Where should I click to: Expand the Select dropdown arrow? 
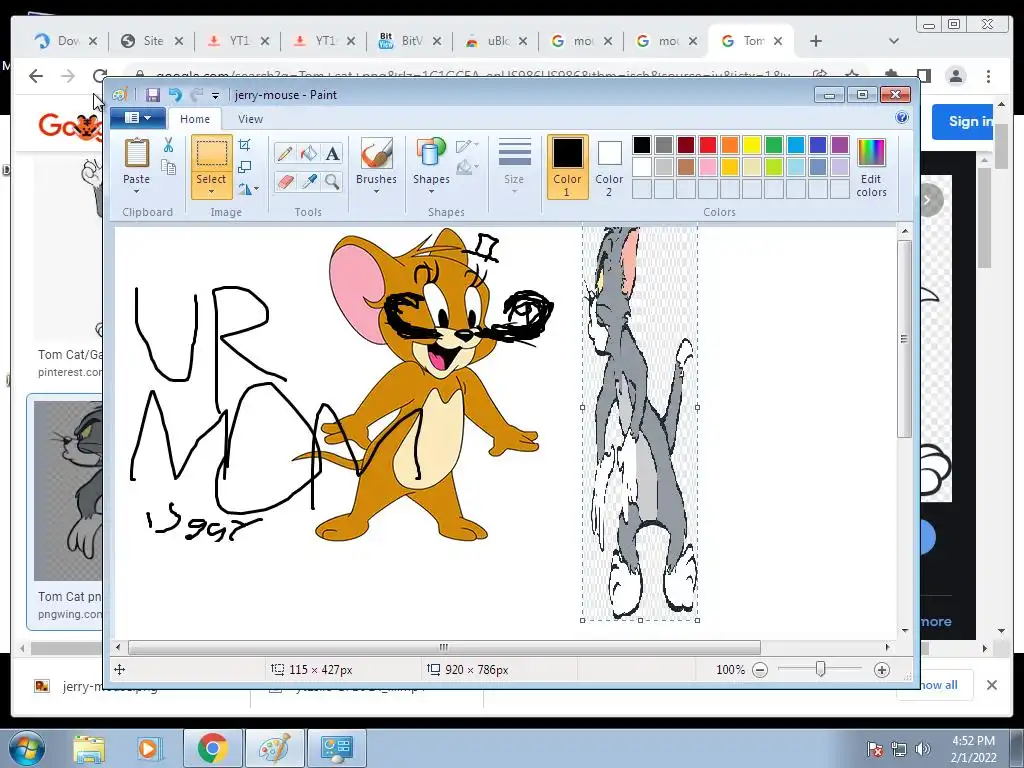(211, 192)
